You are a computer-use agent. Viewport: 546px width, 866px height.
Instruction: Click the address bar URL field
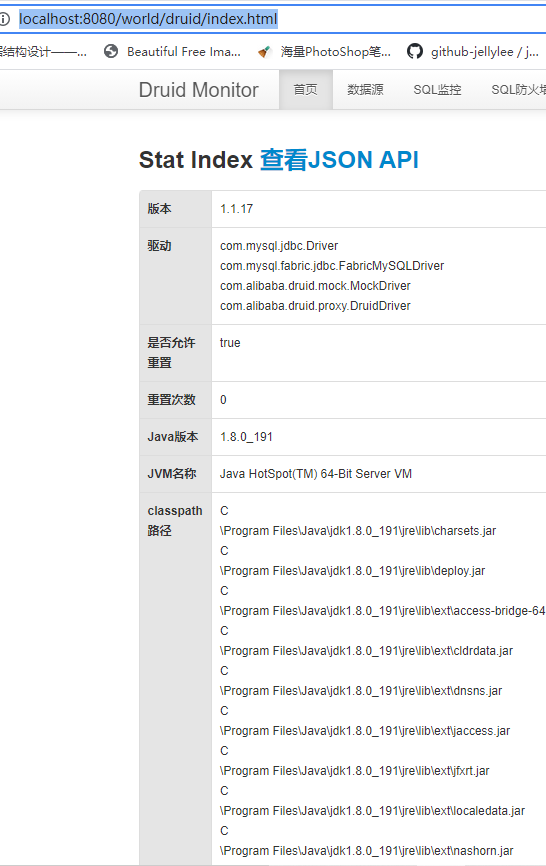276,19
